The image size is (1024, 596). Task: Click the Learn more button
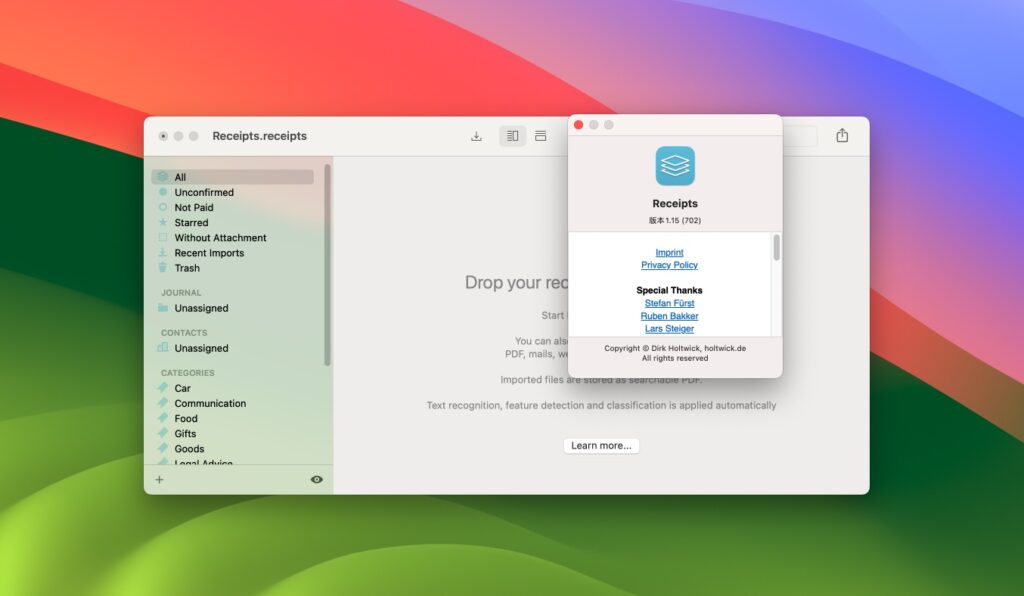[x=601, y=445]
